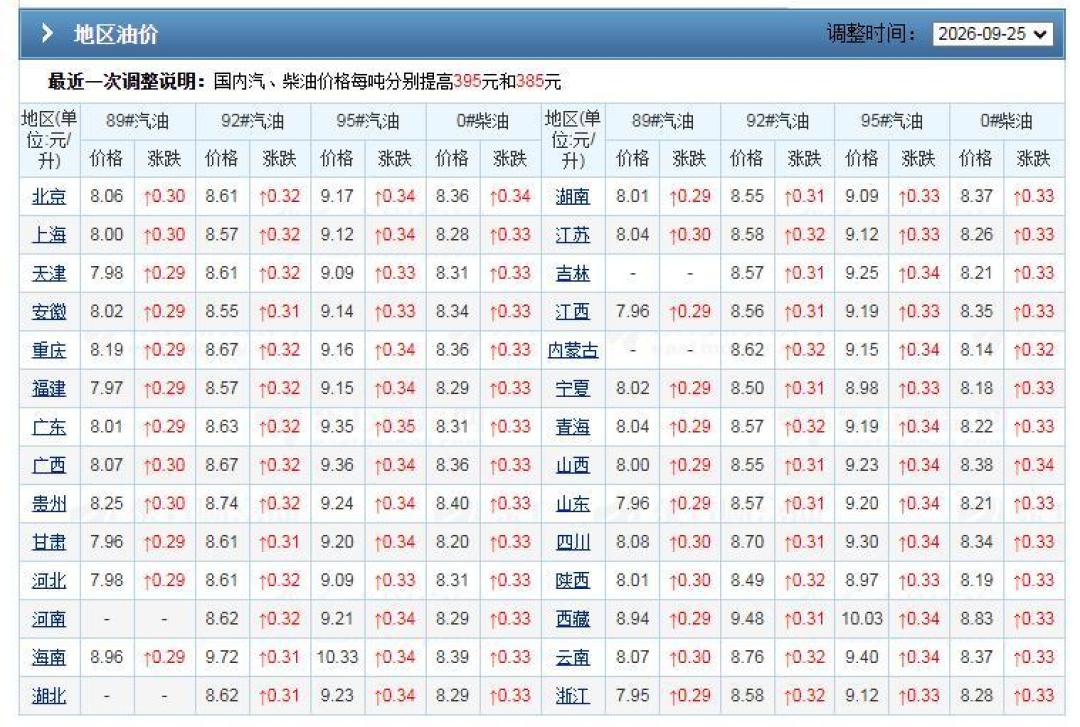
Task: Click 北京 0# diesel change value 0.34
Action: (x=510, y=197)
